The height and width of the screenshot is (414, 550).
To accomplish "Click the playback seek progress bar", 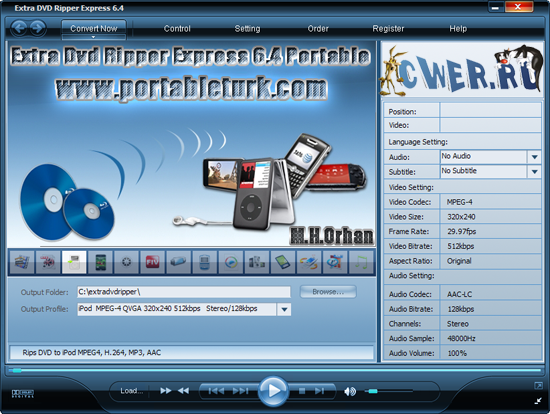I will coord(275,370).
